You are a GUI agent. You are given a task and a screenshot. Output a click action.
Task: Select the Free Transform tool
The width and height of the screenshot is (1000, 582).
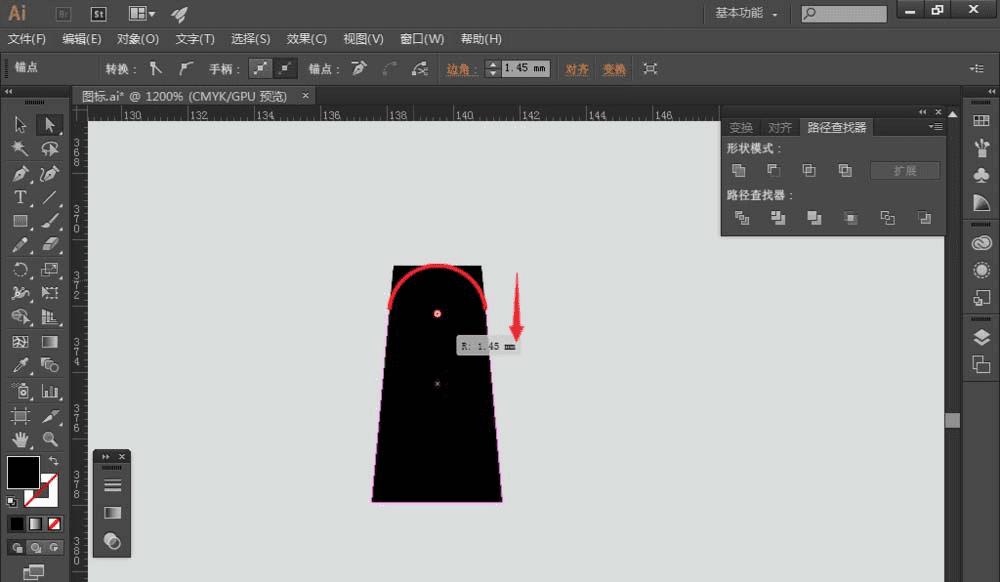click(49, 293)
